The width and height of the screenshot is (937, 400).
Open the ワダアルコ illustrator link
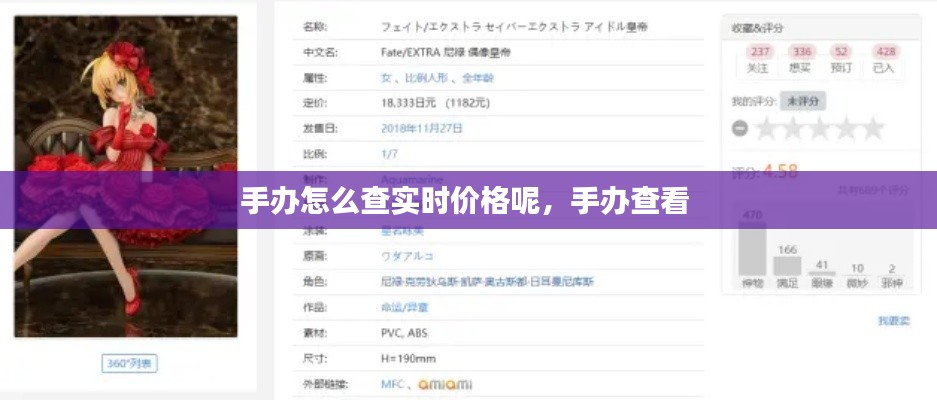407,256
